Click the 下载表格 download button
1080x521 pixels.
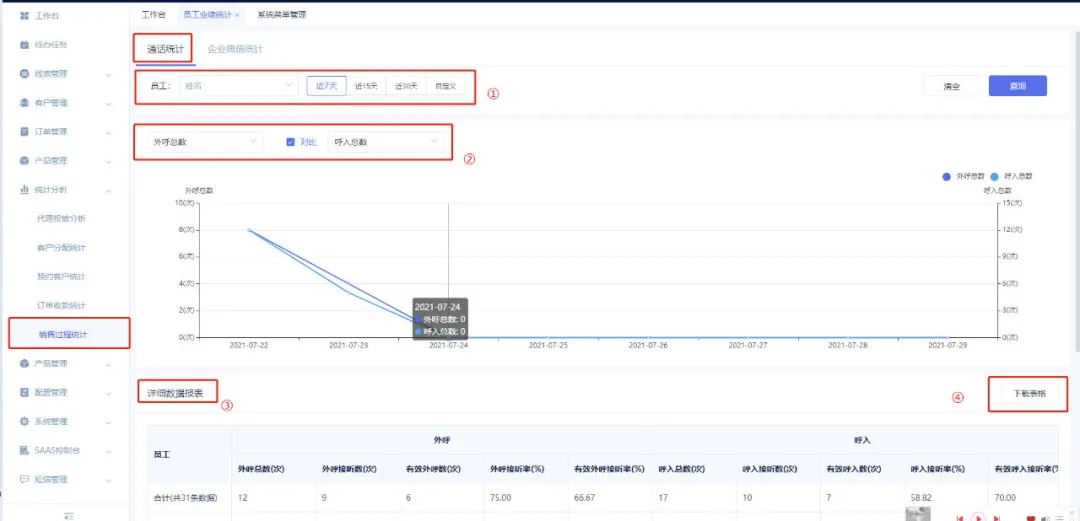click(1029, 394)
